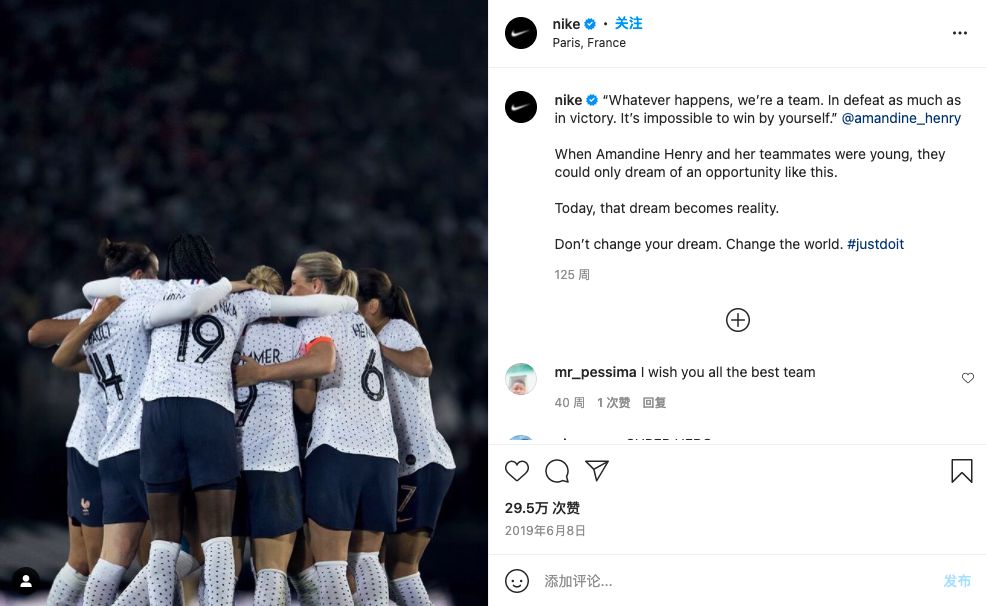Like mr_pessima's comment with small heart

[968, 378]
